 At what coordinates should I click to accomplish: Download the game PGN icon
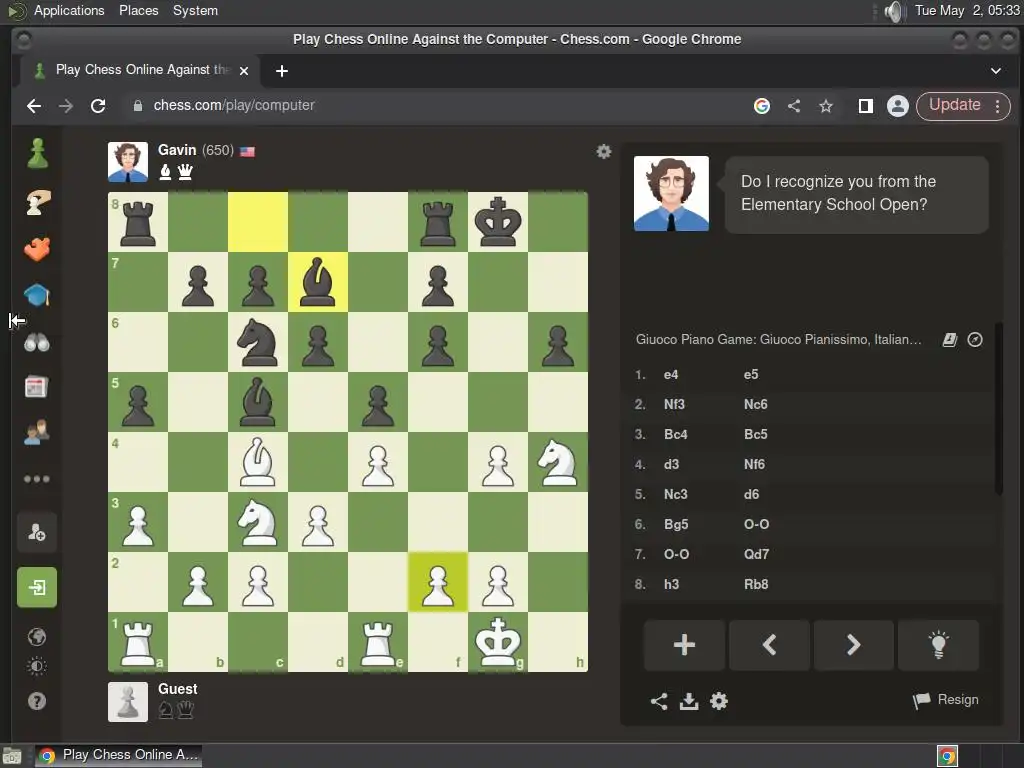[689, 701]
